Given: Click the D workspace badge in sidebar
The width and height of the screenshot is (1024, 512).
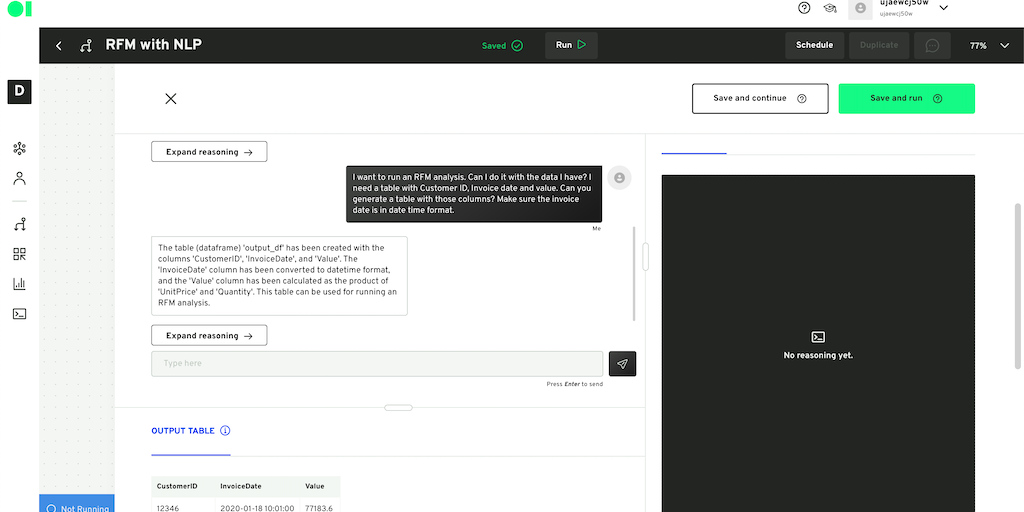Looking at the screenshot, I should (19, 91).
